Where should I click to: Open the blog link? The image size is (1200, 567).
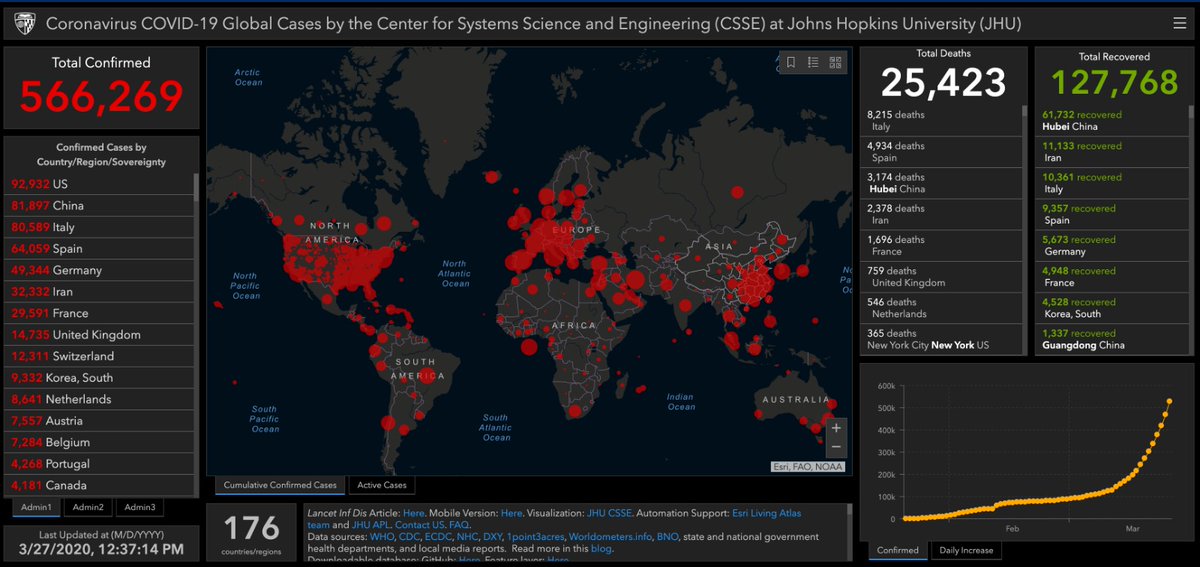coord(602,548)
